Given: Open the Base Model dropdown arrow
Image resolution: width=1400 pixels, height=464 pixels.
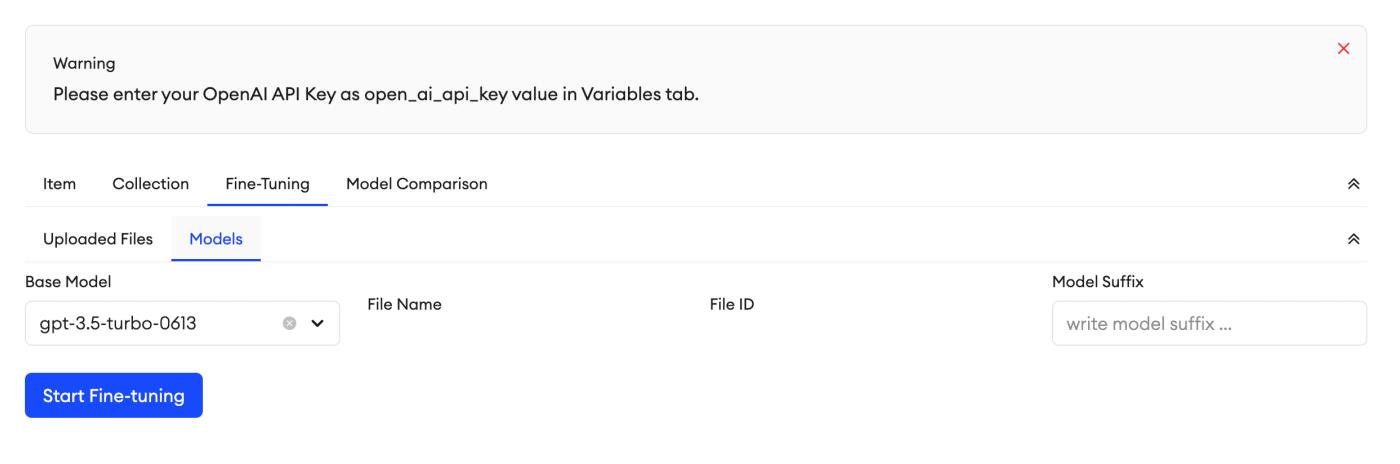Looking at the screenshot, I should 318,324.
